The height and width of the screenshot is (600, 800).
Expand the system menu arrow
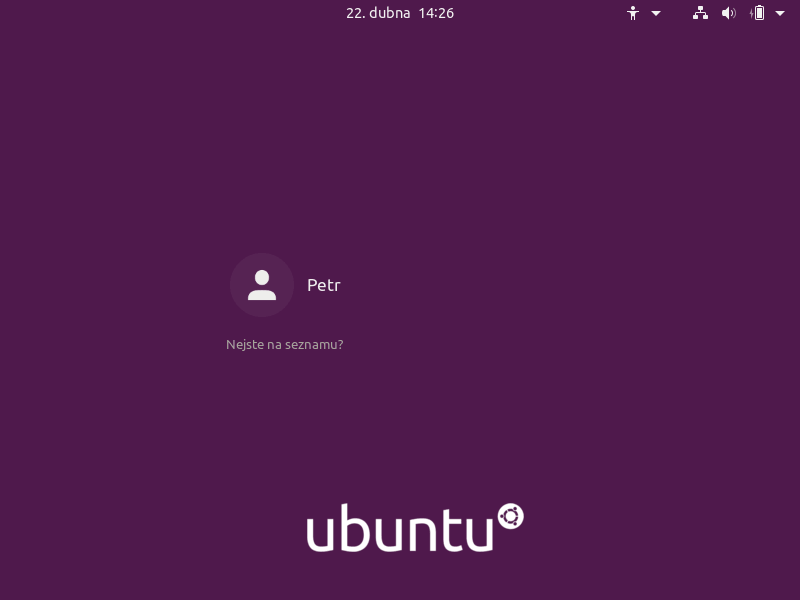780,14
